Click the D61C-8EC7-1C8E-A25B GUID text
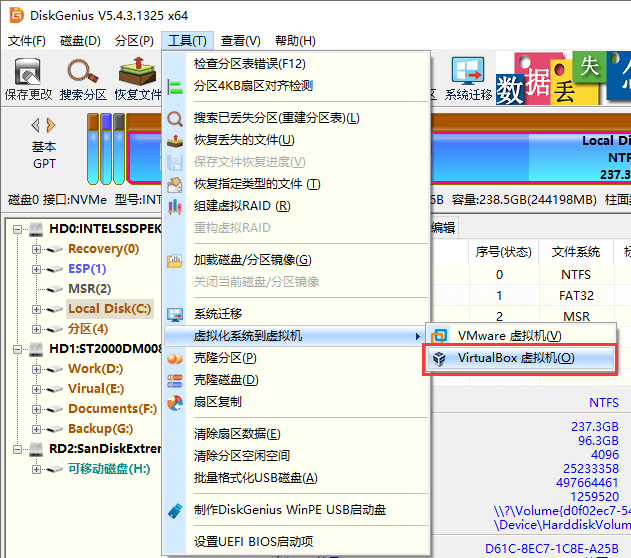This screenshot has height=558, width=631. pos(551,549)
